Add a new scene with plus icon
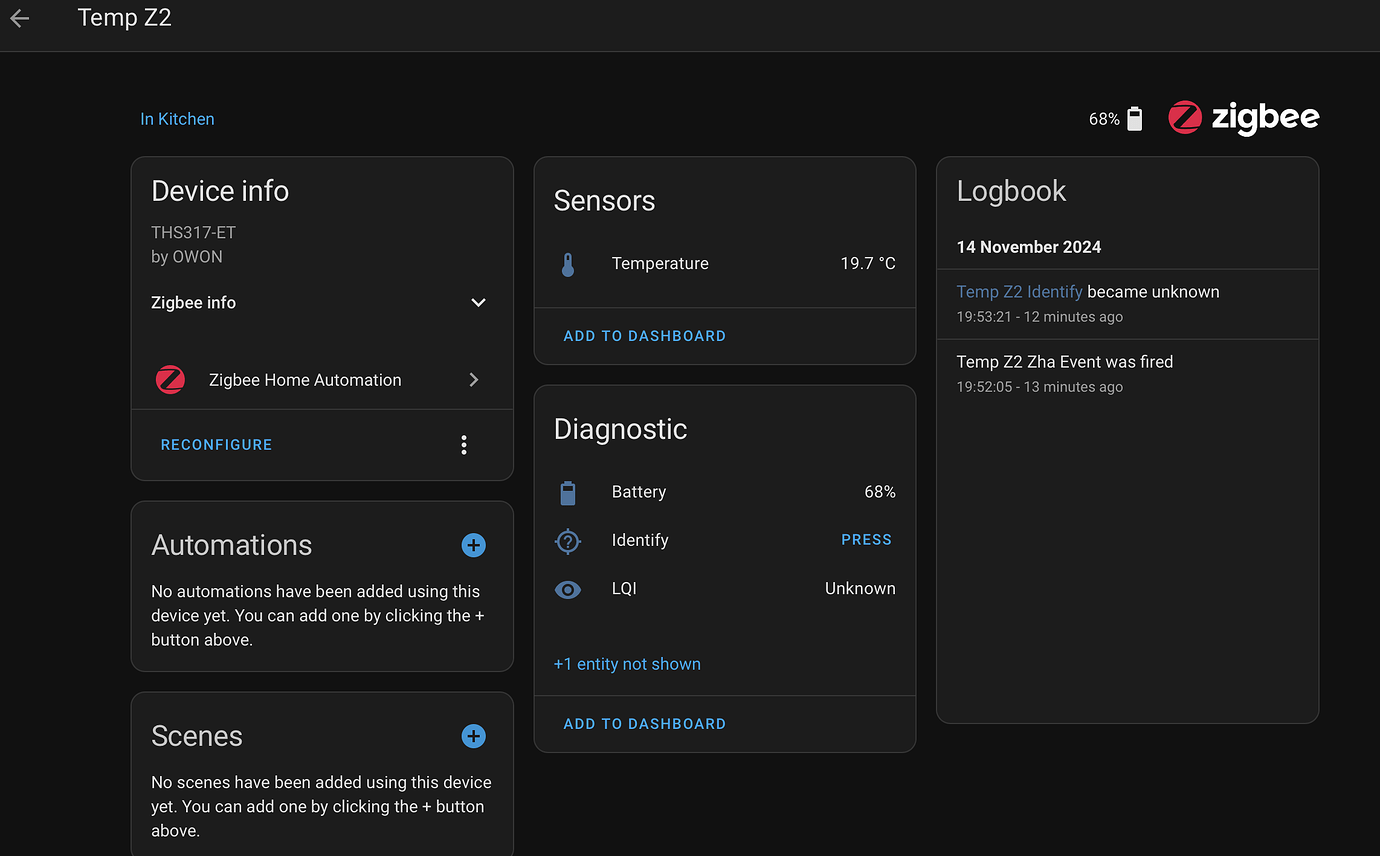This screenshot has height=856, width=1380. click(x=473, y=736)
